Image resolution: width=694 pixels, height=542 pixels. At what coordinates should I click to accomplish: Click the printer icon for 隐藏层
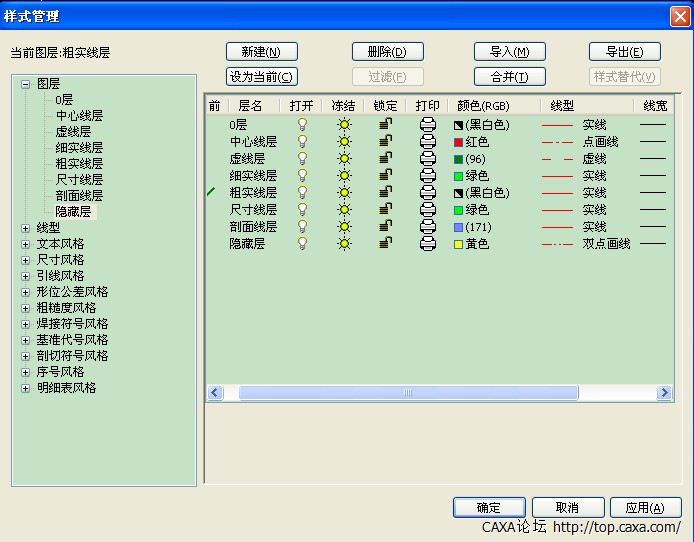click(x=428, y=244)
